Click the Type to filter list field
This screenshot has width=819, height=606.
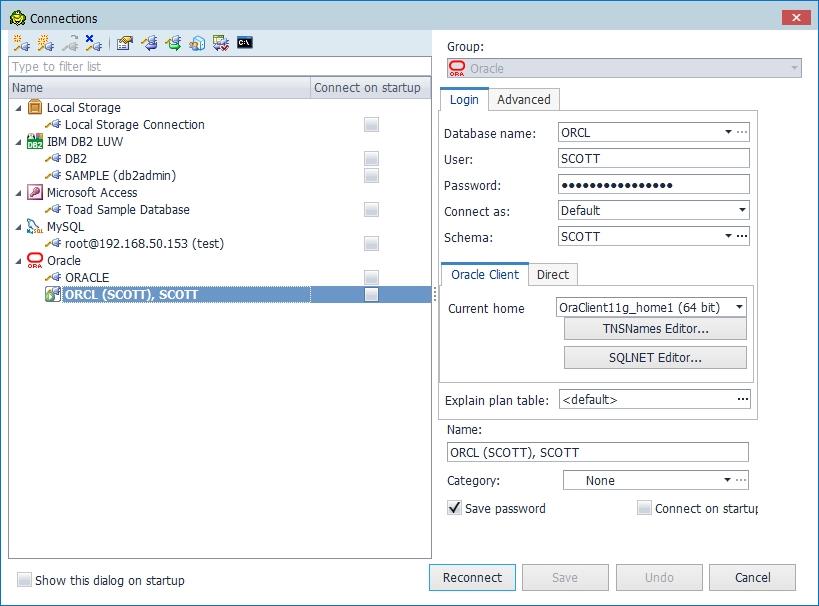(220, 67)
